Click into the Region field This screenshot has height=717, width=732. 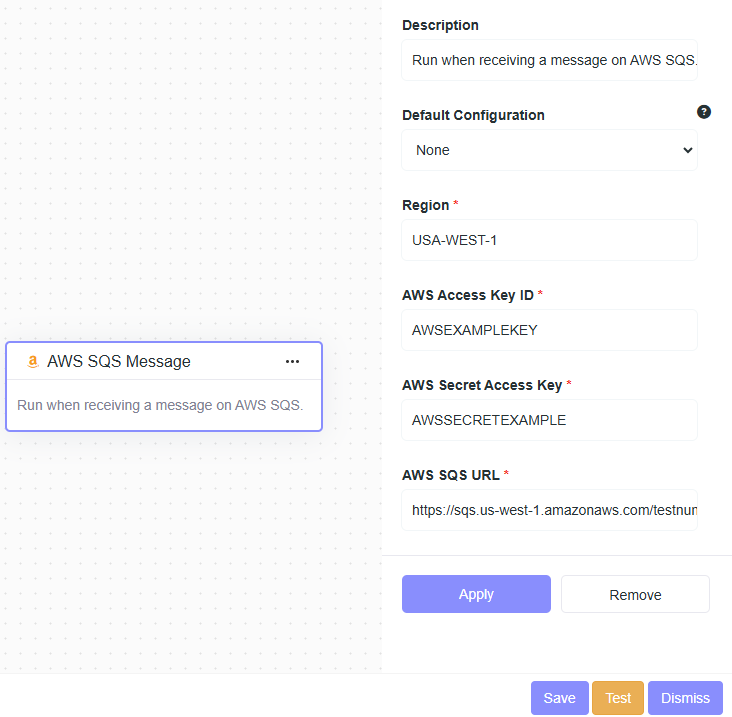point(549,240)
